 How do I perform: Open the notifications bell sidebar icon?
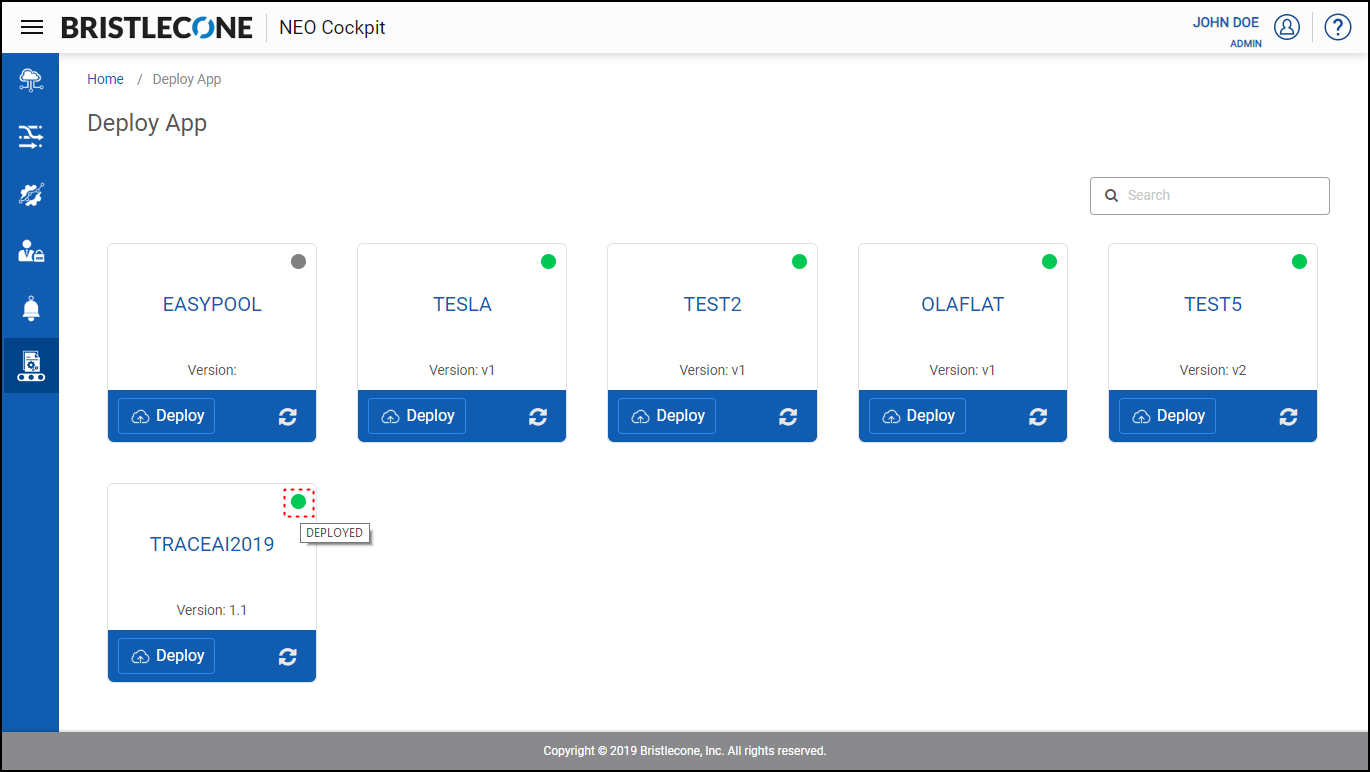click(31, 309)
